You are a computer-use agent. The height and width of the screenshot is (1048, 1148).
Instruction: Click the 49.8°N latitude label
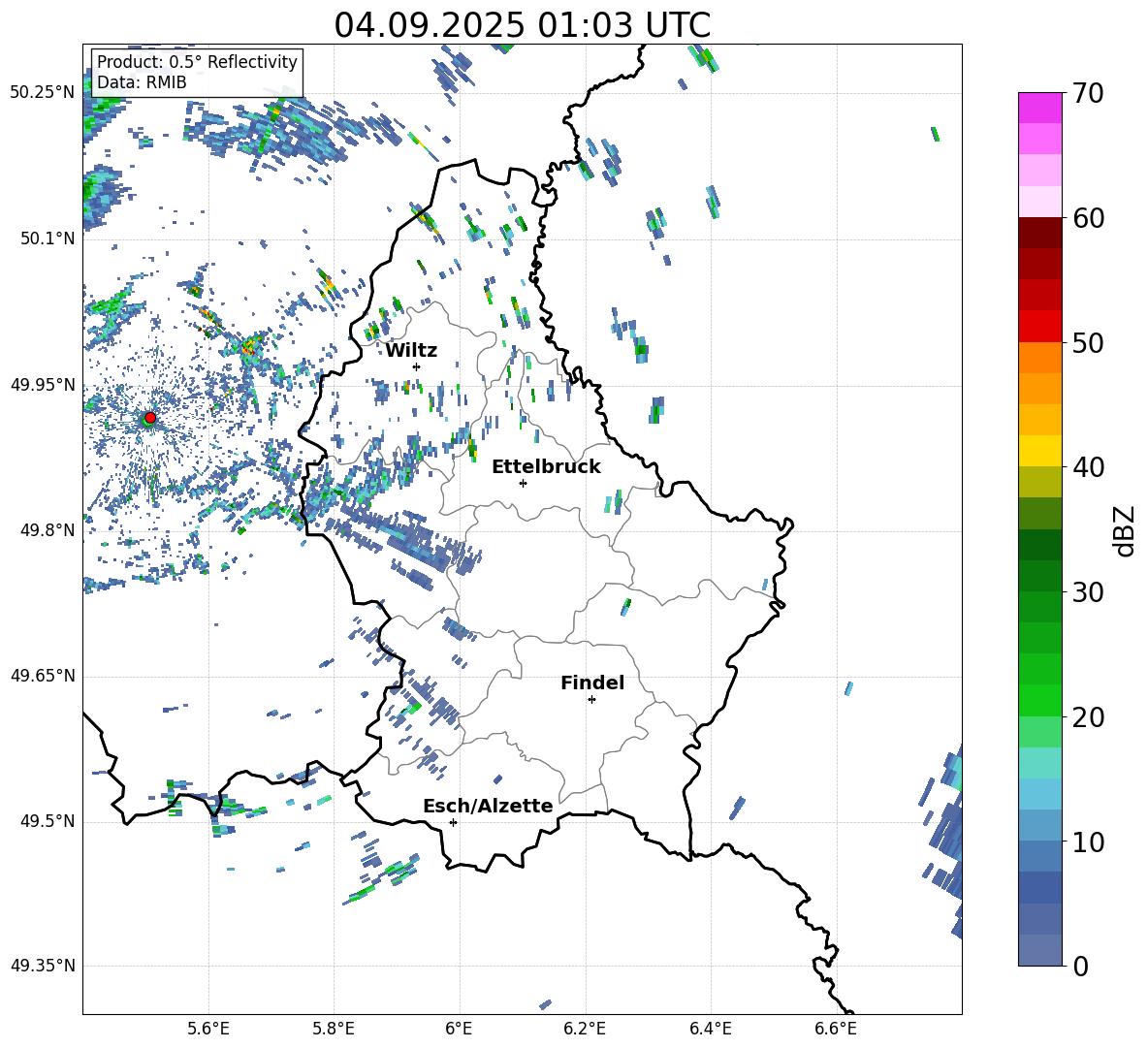pyautogui.click(x=47, y=530)
